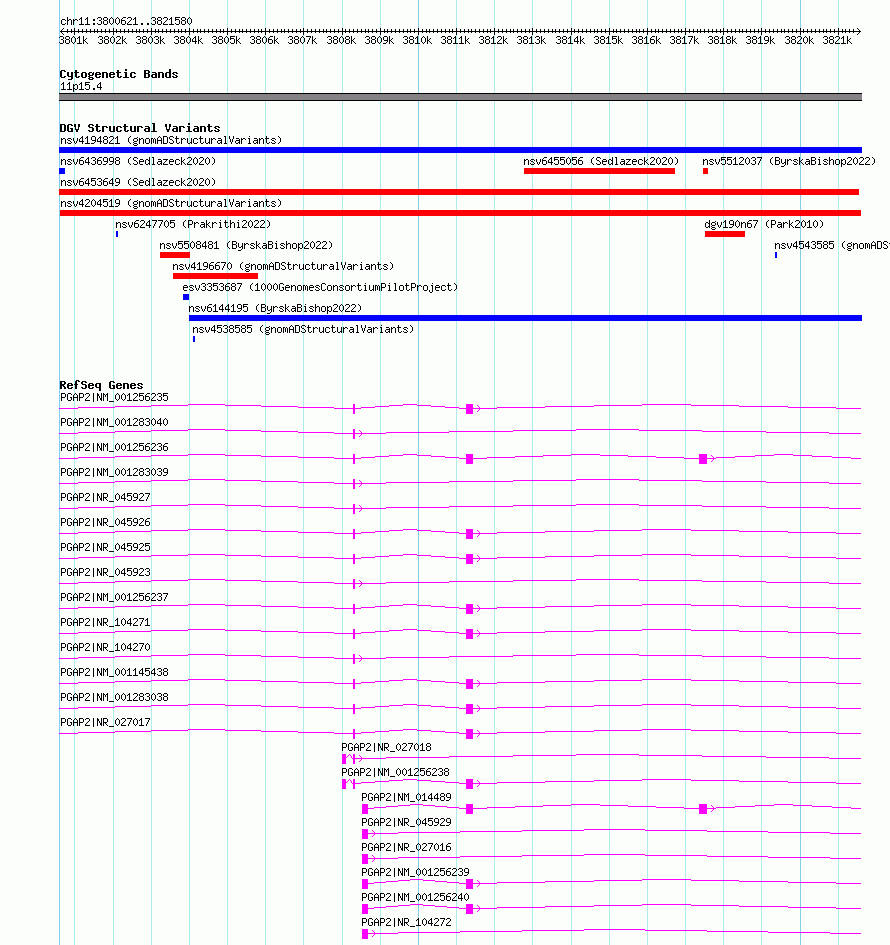The height and width of the screenshot is (945, 890).
Task: Click transcript PGAP2|NR_027018 label
Action: click(386, 748)
